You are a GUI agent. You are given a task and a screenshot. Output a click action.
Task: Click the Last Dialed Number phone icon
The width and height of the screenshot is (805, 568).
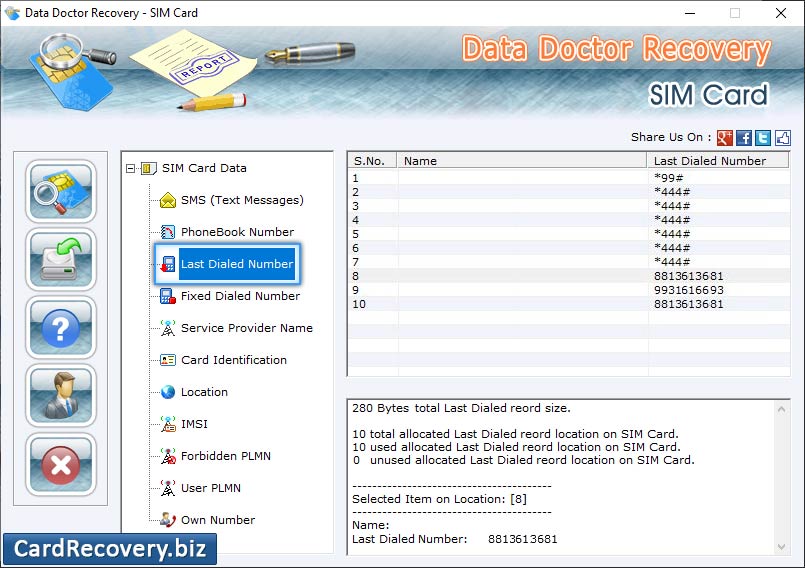(x=168, y=264)
